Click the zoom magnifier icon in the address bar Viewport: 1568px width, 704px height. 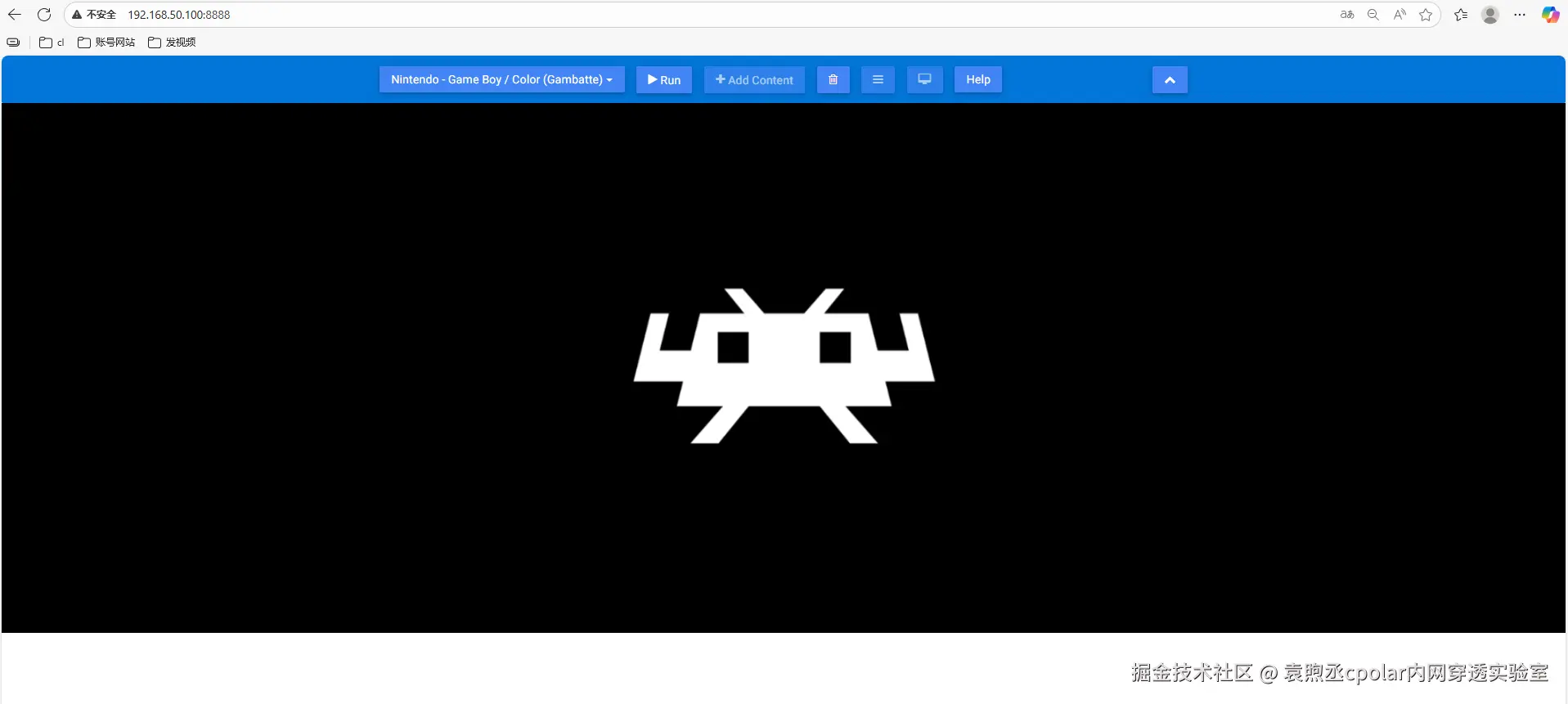tap(1373, 15)
